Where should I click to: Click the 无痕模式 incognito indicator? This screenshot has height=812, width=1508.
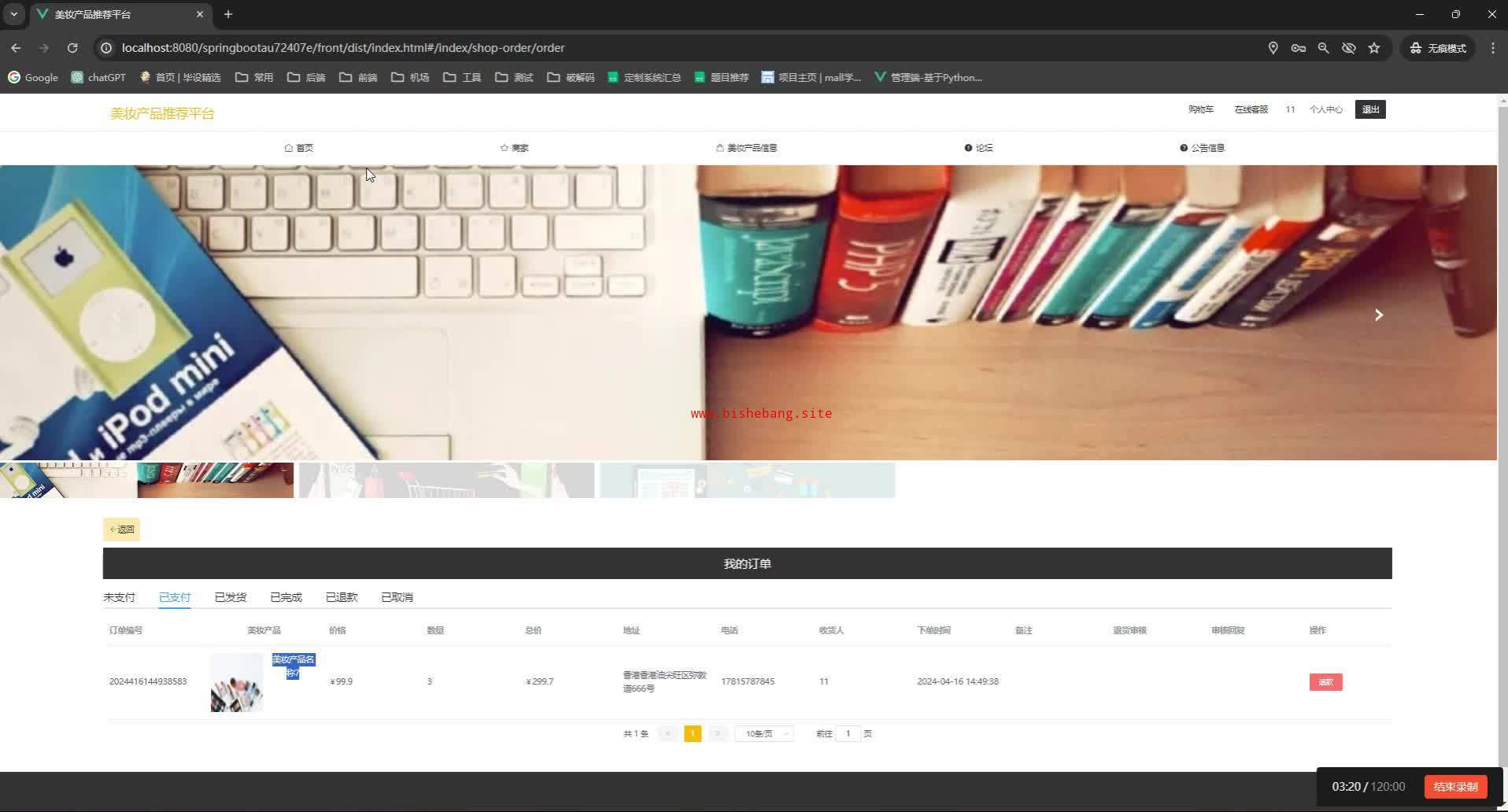(x=1438, y=48)
